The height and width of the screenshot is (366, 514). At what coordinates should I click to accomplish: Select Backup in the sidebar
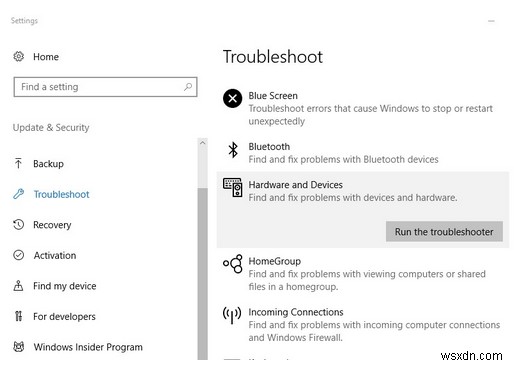(48, 164)
